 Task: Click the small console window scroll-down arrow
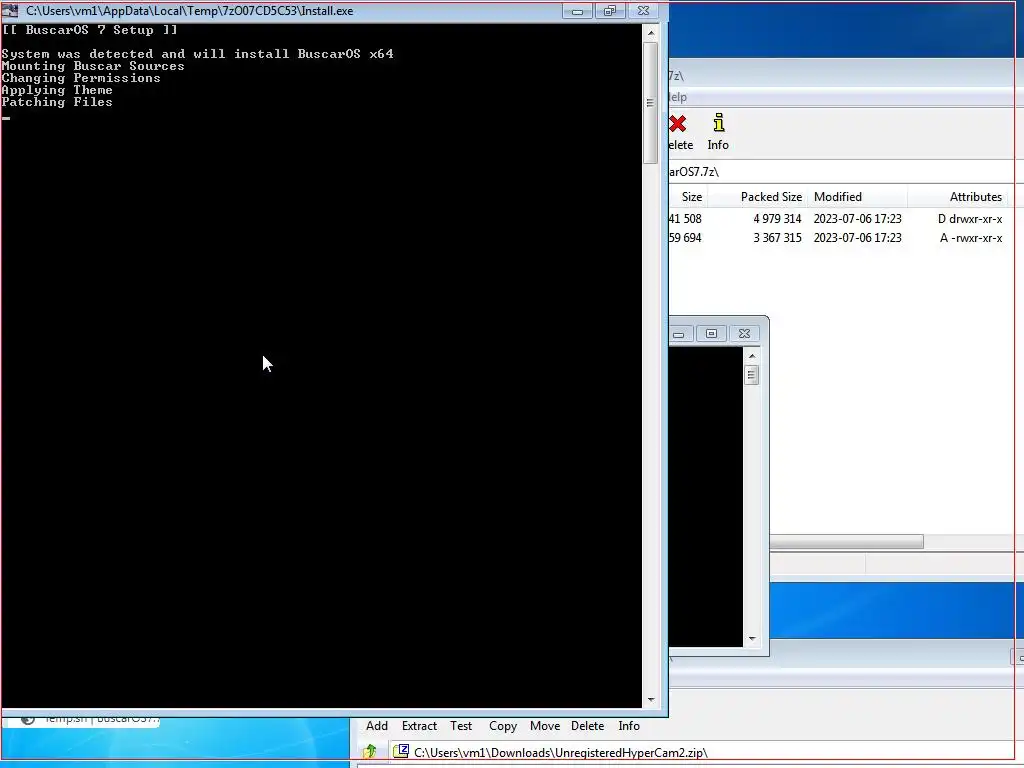752,639
